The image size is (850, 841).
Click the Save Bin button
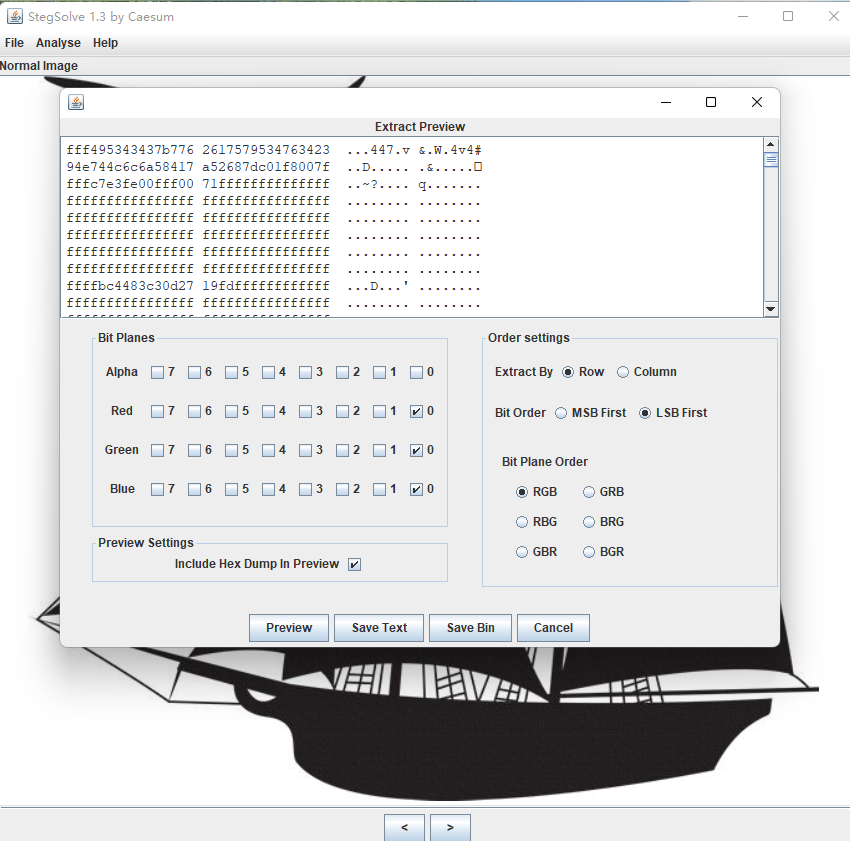471,628
